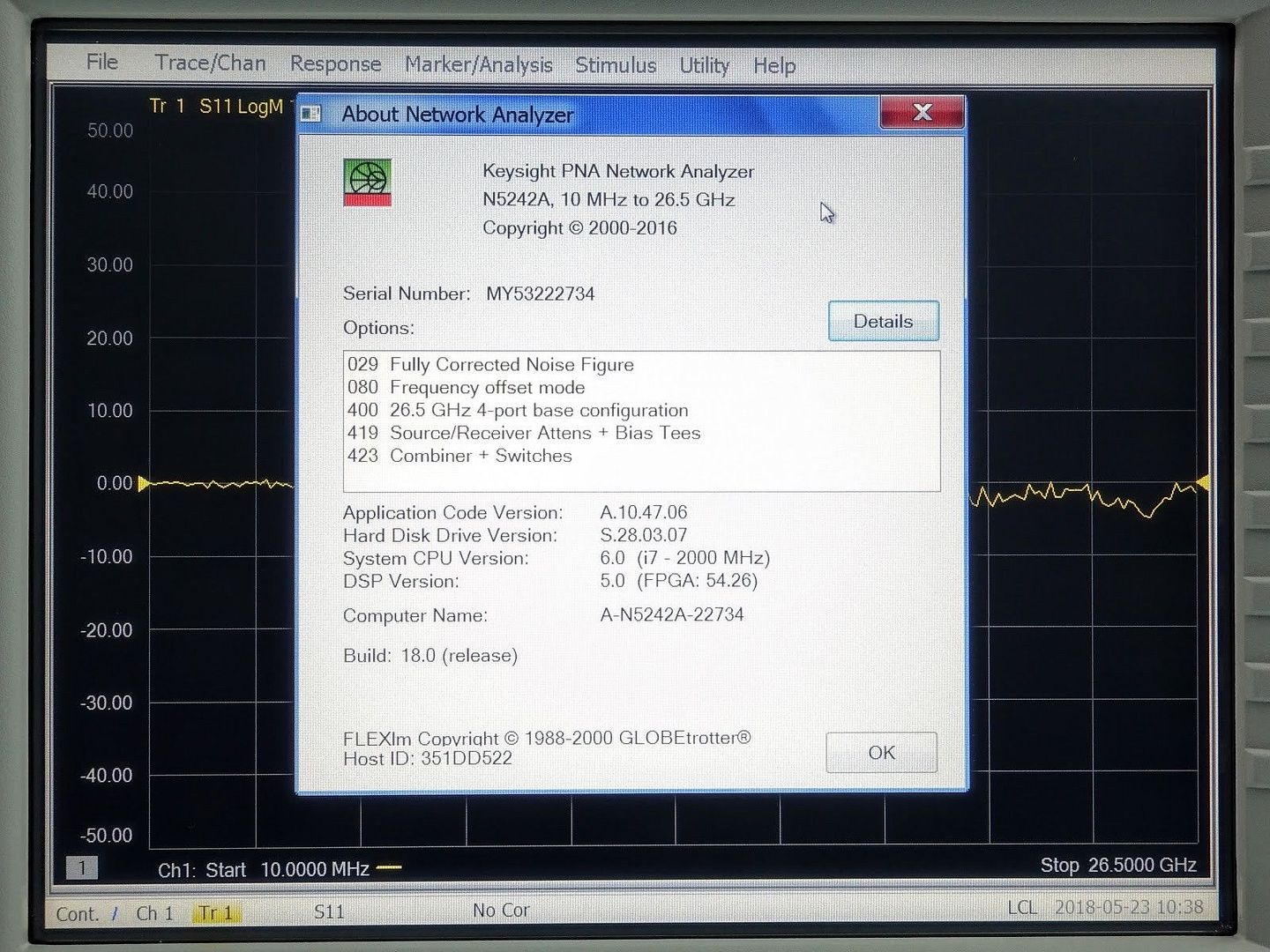Click the About dialog title bar icon
The width and height of the screenshot is (1270, 952).
[x=310, y=114]
